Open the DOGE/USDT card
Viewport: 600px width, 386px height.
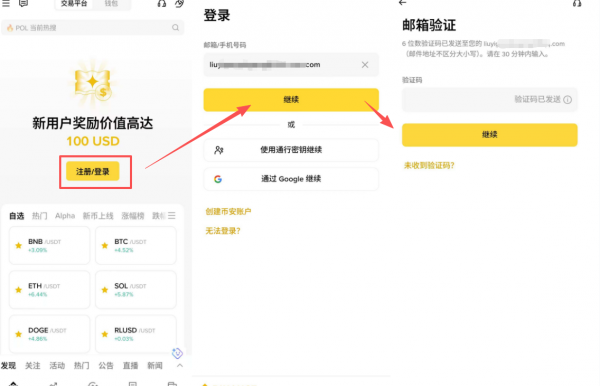click(x=49, y=334)
